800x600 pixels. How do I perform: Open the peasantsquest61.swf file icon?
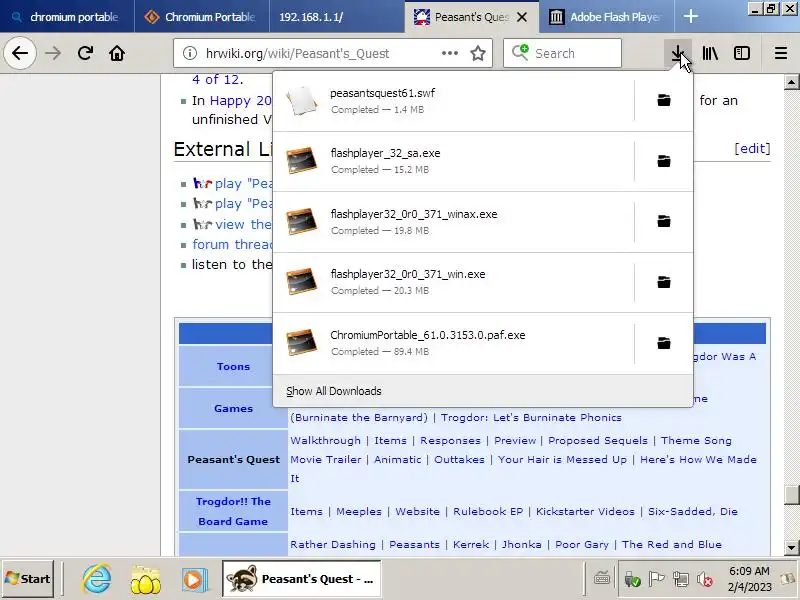[x=302, y=101]
